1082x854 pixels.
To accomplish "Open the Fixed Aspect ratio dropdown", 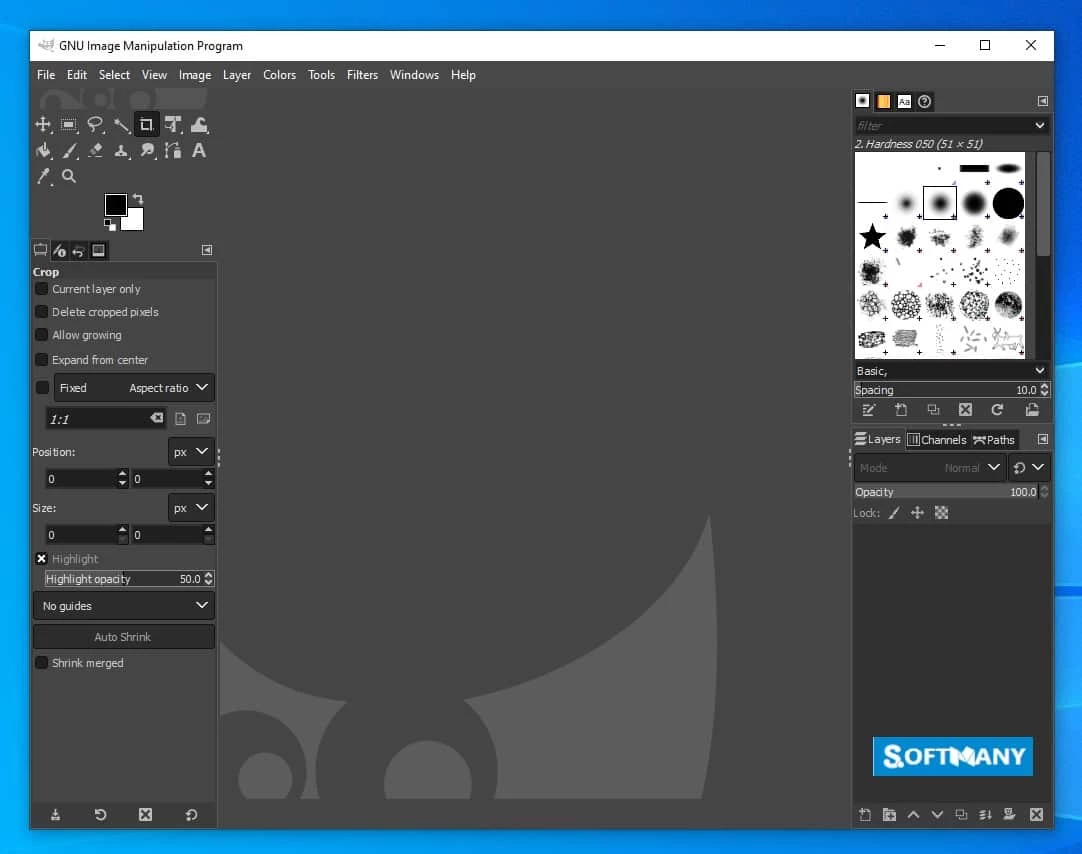I will (134, 388).
